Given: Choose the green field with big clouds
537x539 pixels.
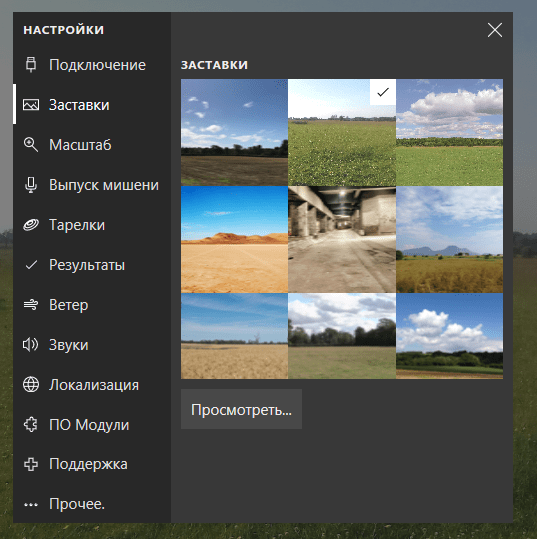Looking at the screenshot, I should [449, 132].
